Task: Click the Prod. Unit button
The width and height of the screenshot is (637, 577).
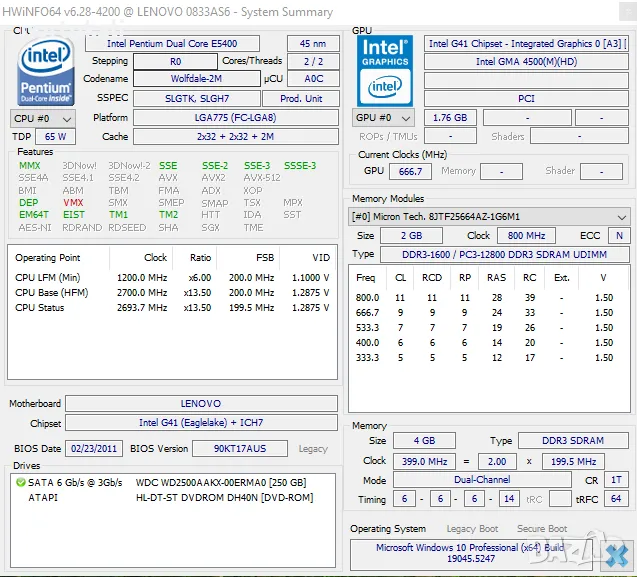Action: pyautogui.click(x=301, y=98)
